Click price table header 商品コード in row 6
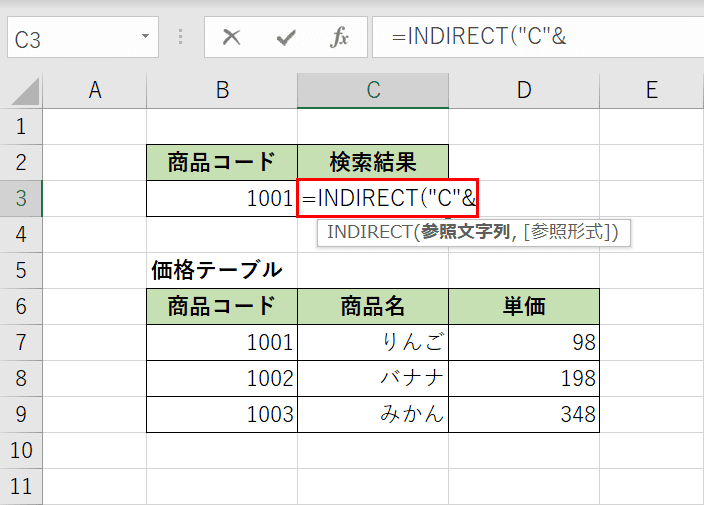This screenshot has height=505, width=704. point(222,307)
